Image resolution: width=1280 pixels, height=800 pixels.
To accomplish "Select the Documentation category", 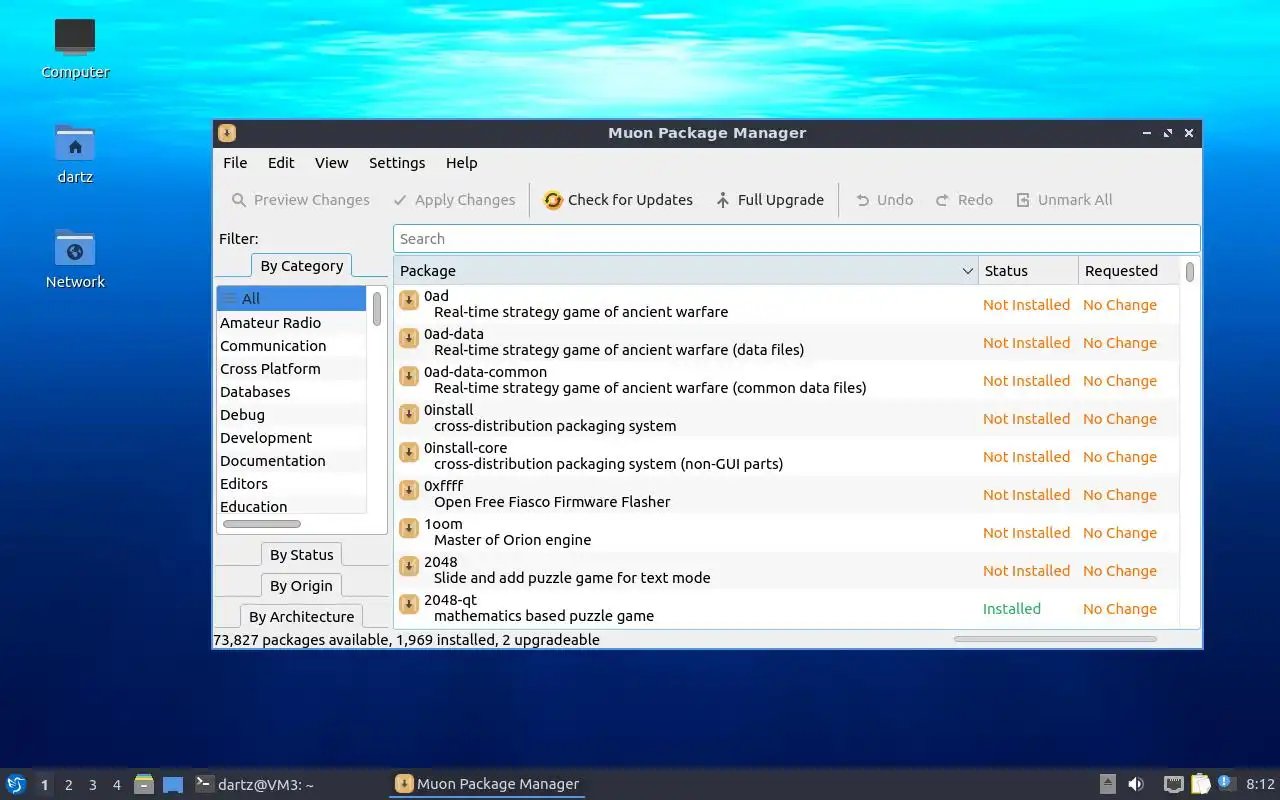I will (x=291, y=461).
